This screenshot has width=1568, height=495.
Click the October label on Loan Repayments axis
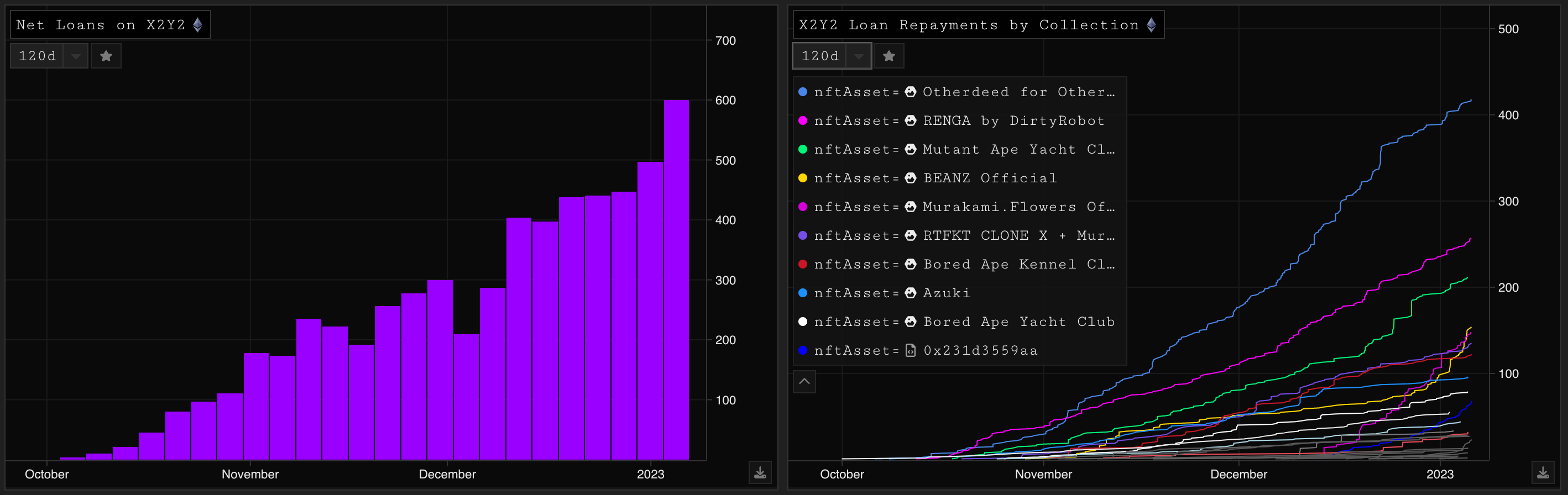tap(842, 475)
